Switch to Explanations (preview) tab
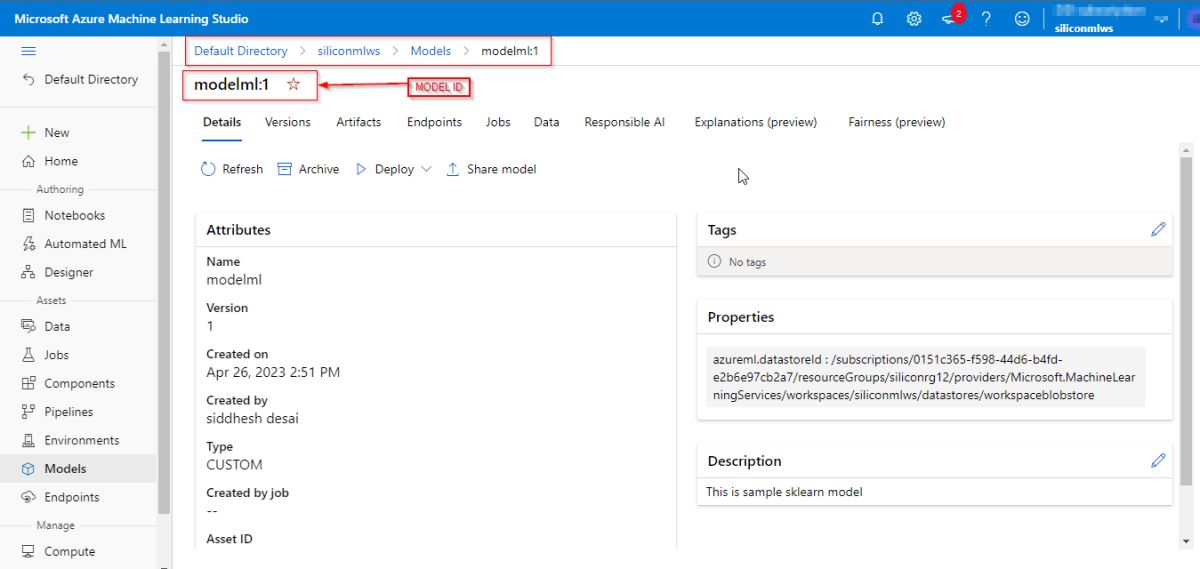1200x569 pixels. tap(756, 122)
